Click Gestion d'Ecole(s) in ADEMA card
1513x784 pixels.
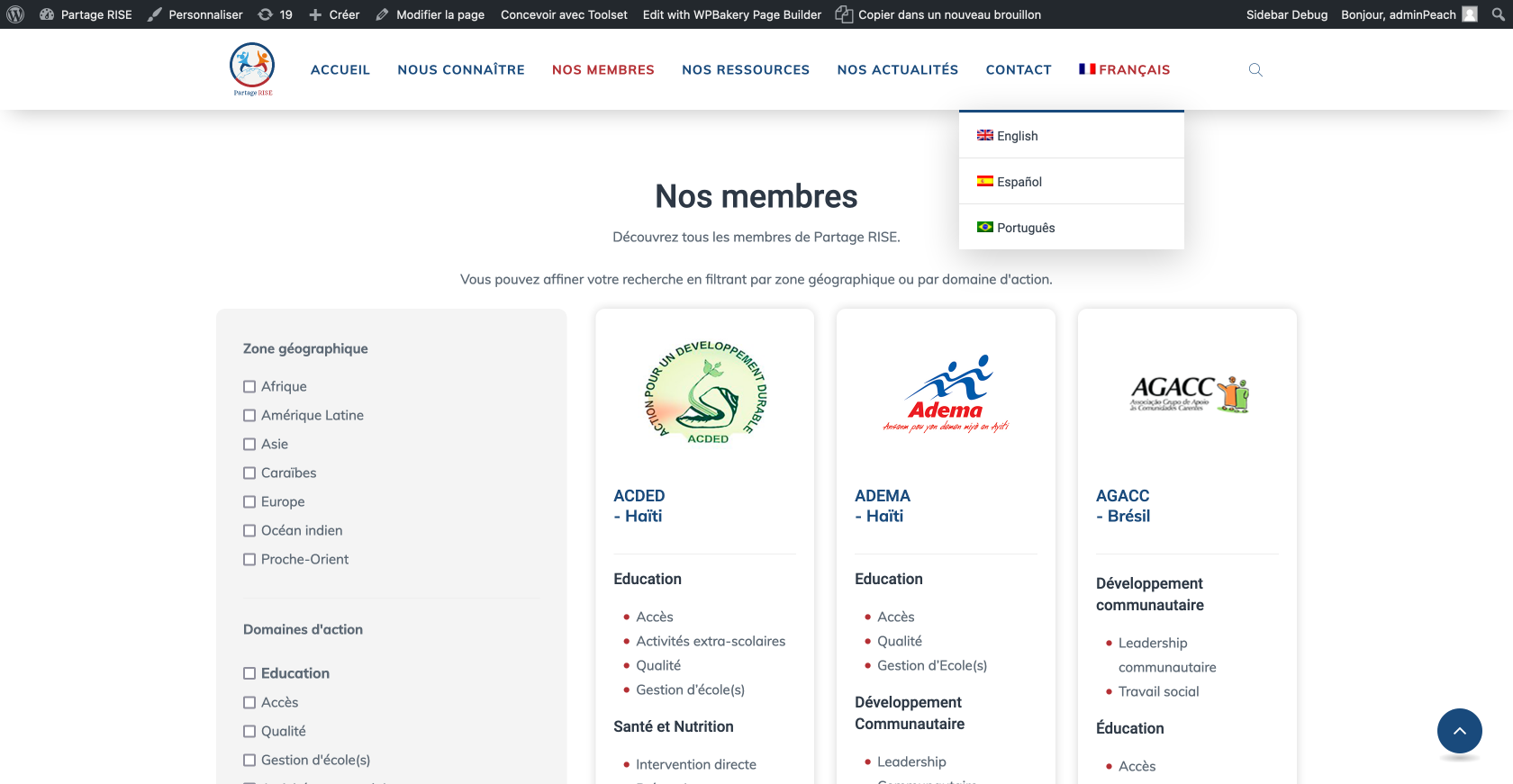tap(932, 665)
